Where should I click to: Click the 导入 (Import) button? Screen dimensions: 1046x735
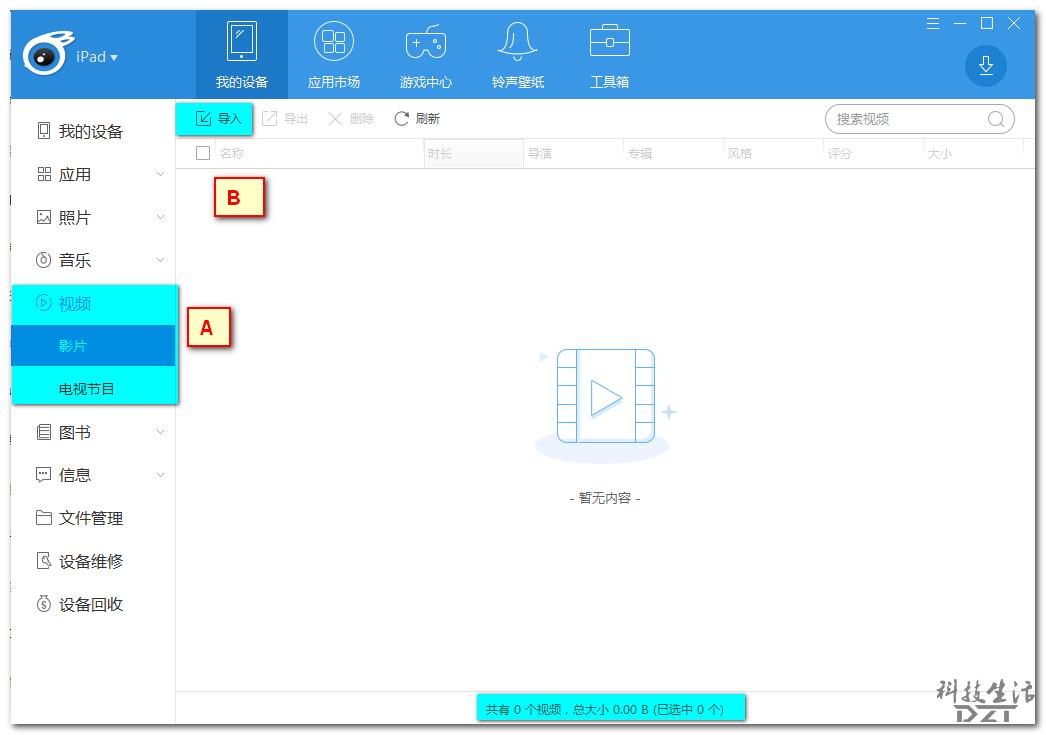coord(214,118)
